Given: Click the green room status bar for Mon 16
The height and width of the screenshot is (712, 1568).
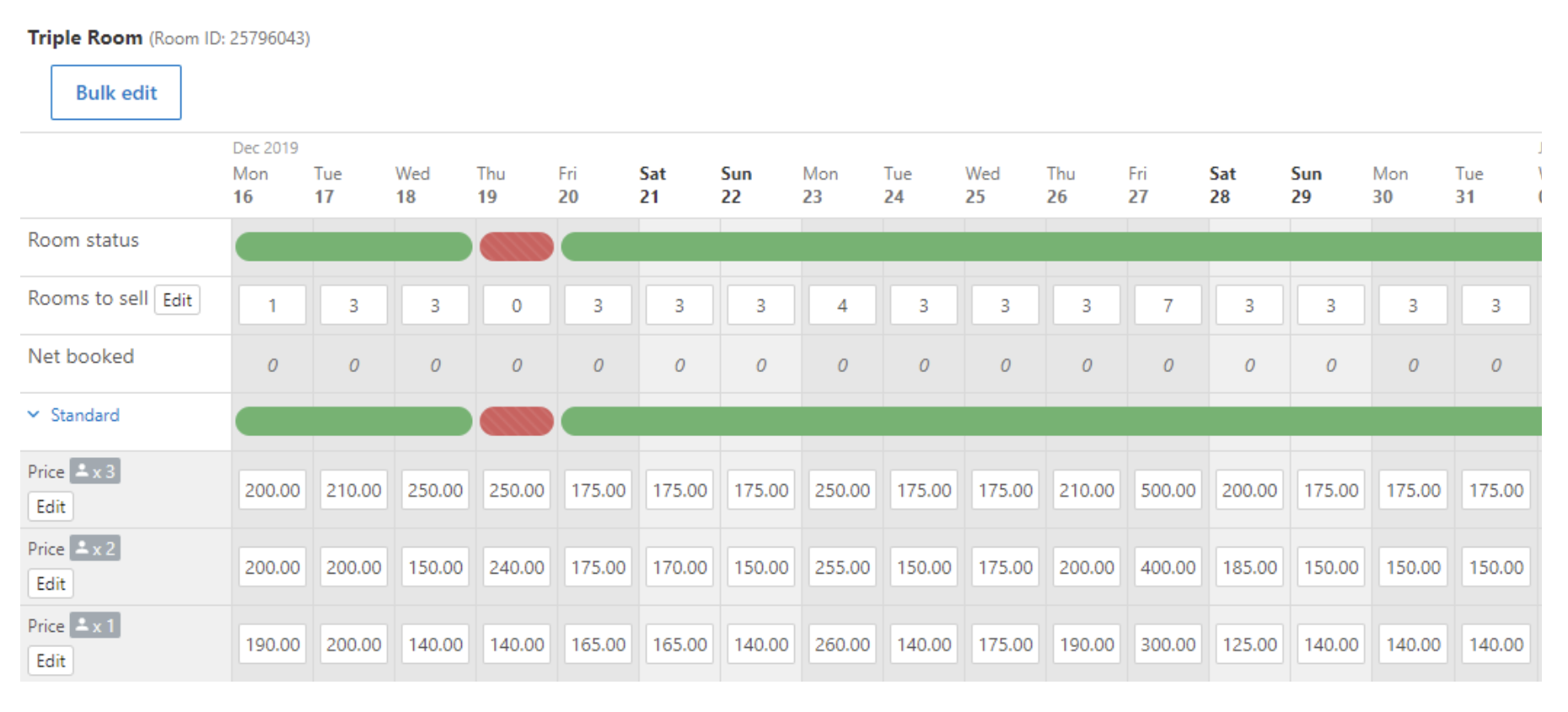Looking at the screenshot, I should click(272, 246).
